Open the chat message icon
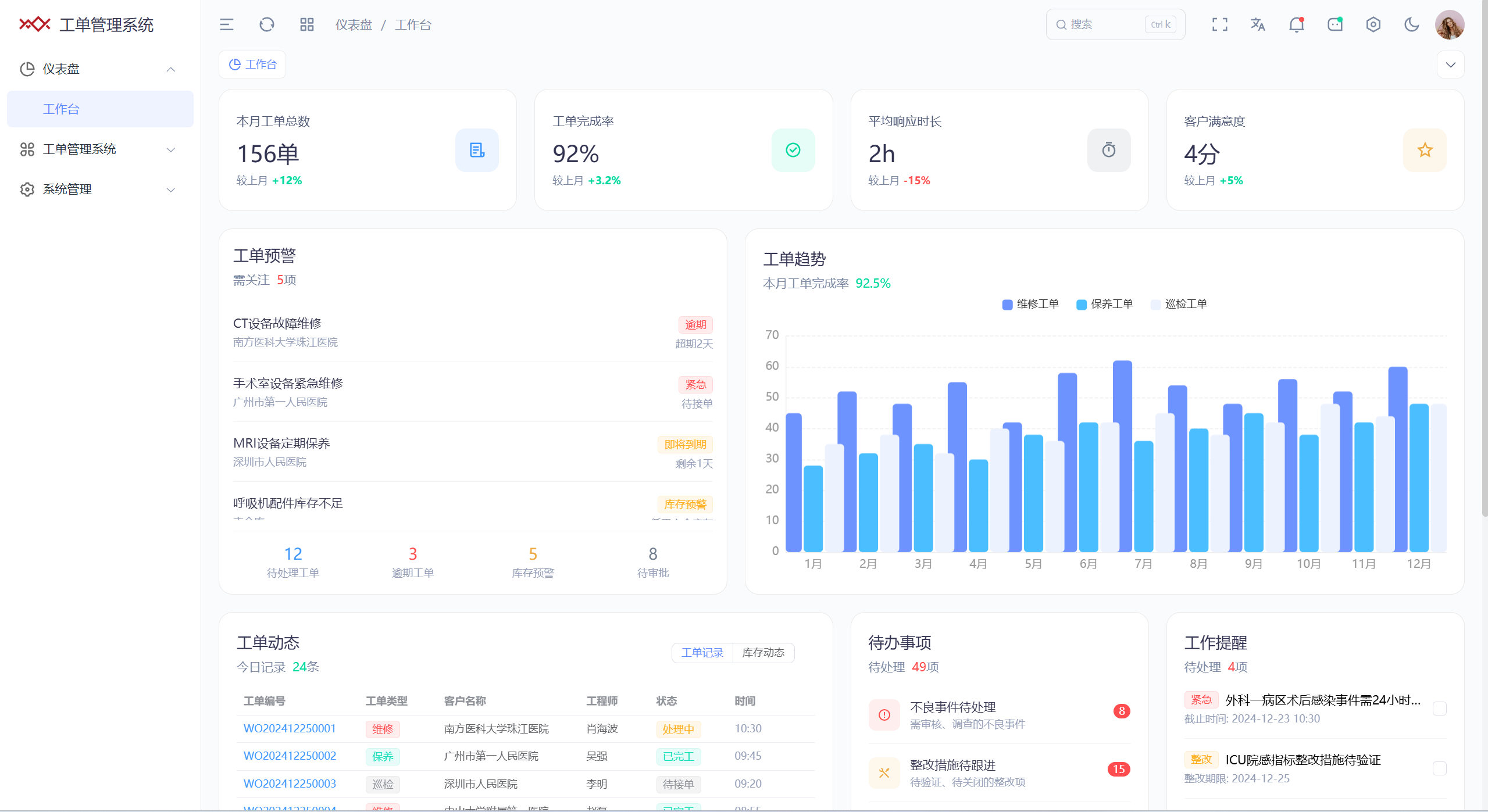Image resolution: width=1488 pixels, height=812 pixels. [x=1334, y=24]
